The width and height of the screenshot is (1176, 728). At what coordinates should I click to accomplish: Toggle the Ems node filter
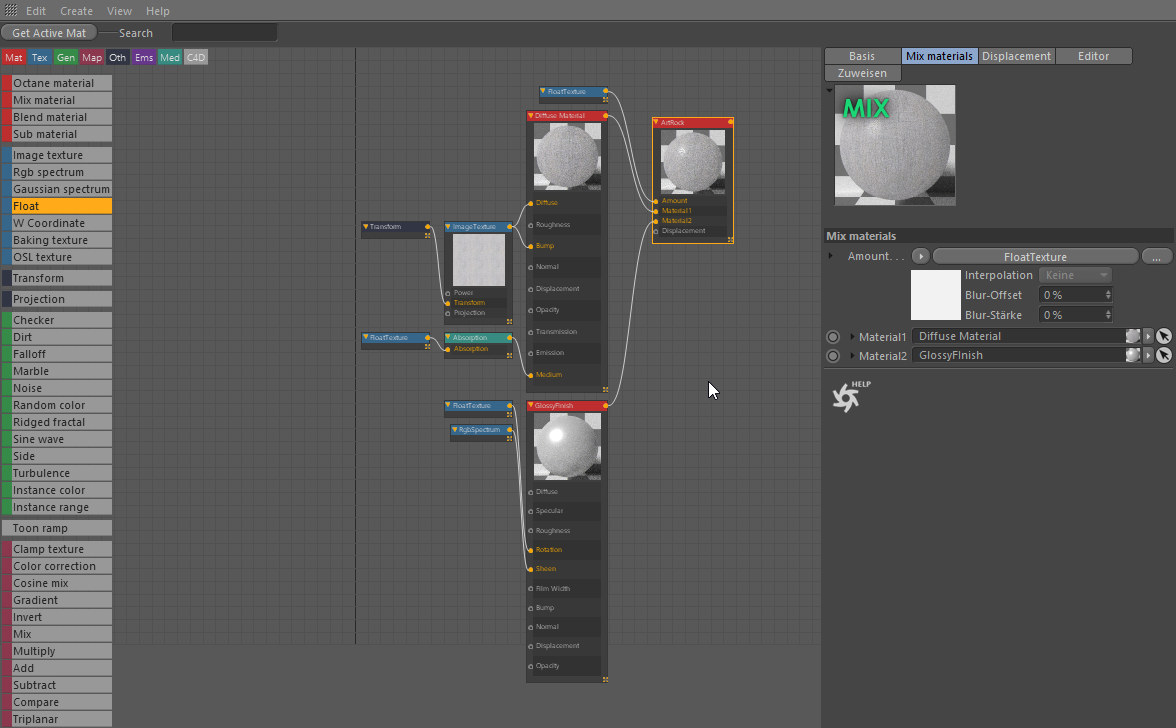coord(144,57)
